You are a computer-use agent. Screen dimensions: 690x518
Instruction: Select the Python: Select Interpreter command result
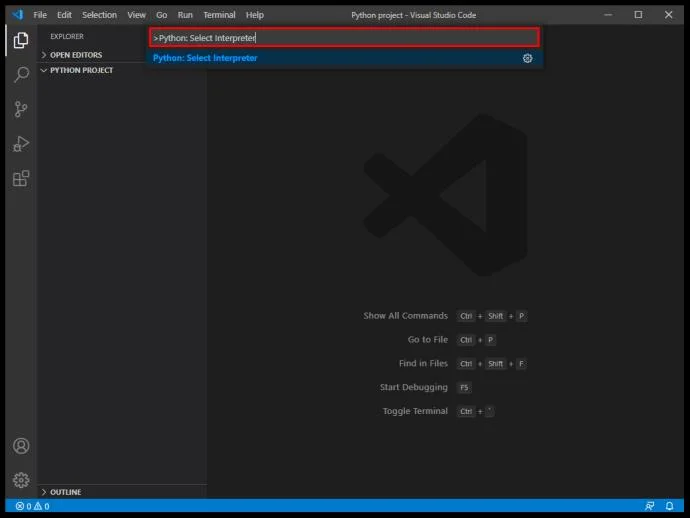[344, 58]
